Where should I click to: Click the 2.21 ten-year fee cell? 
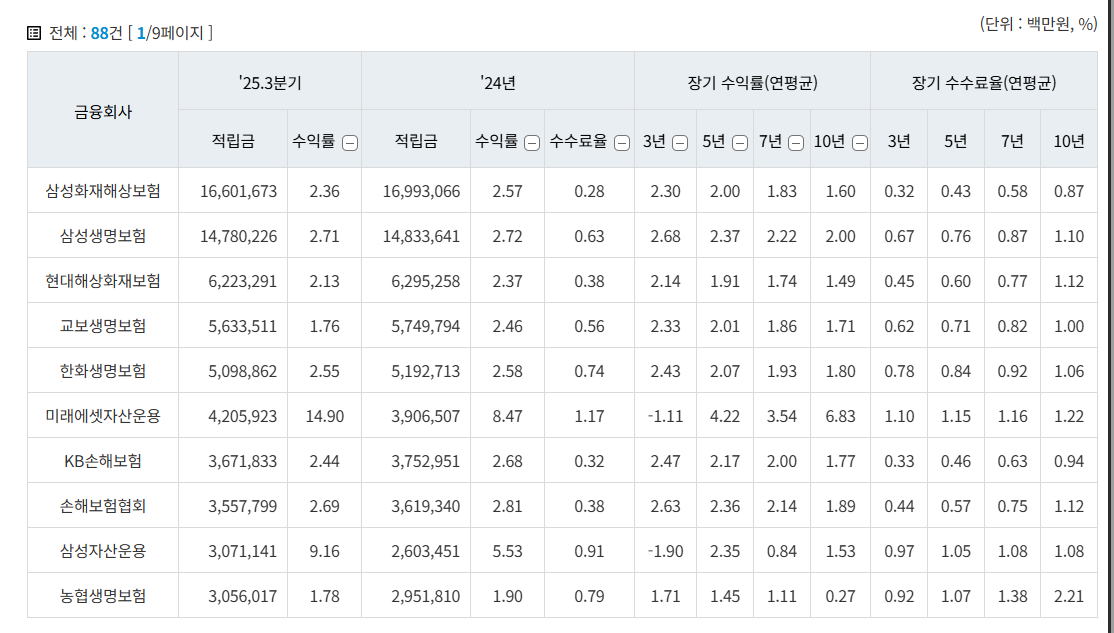(x=1069, y=596)
